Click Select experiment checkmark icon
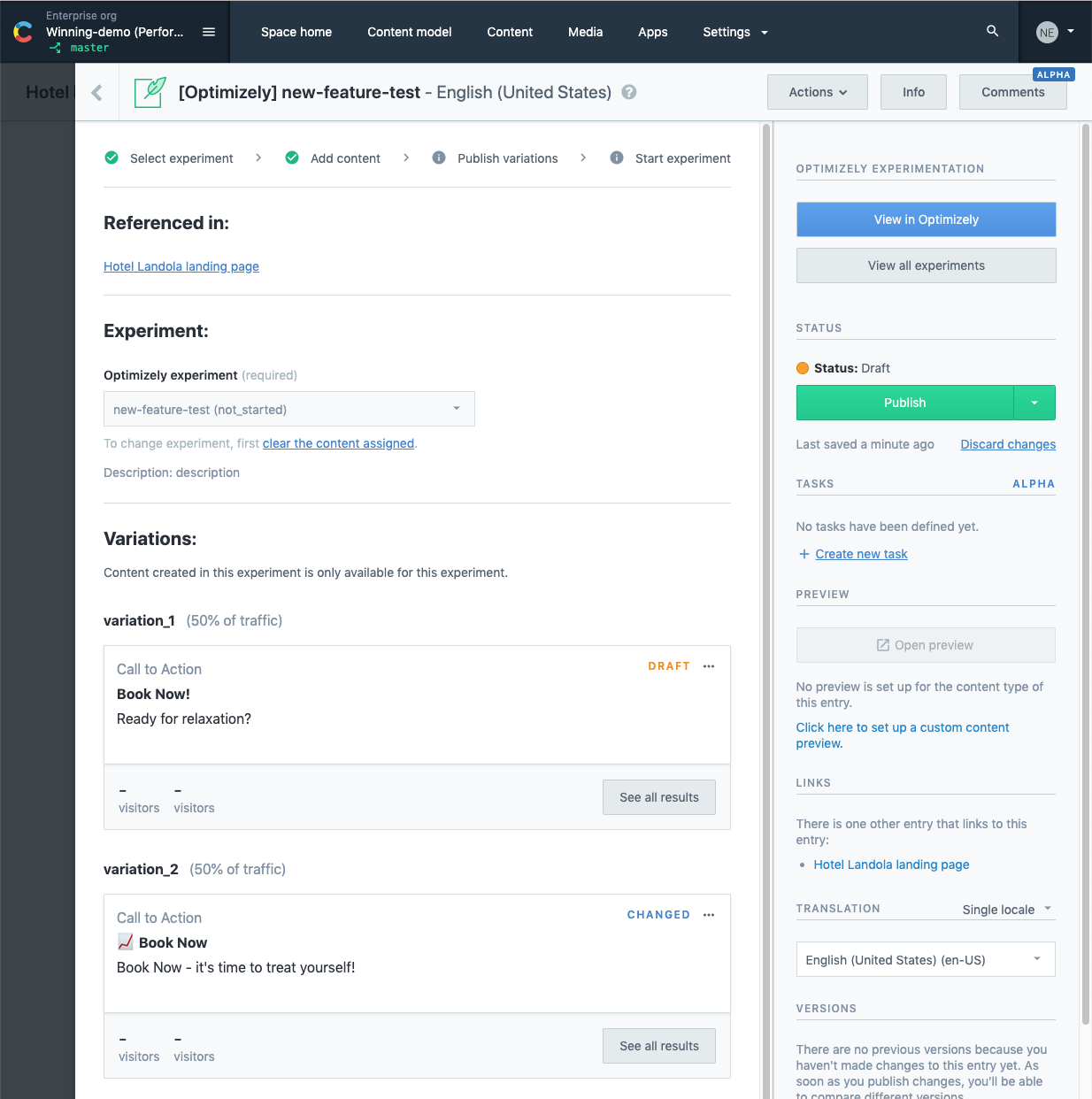 coord(112,158)
